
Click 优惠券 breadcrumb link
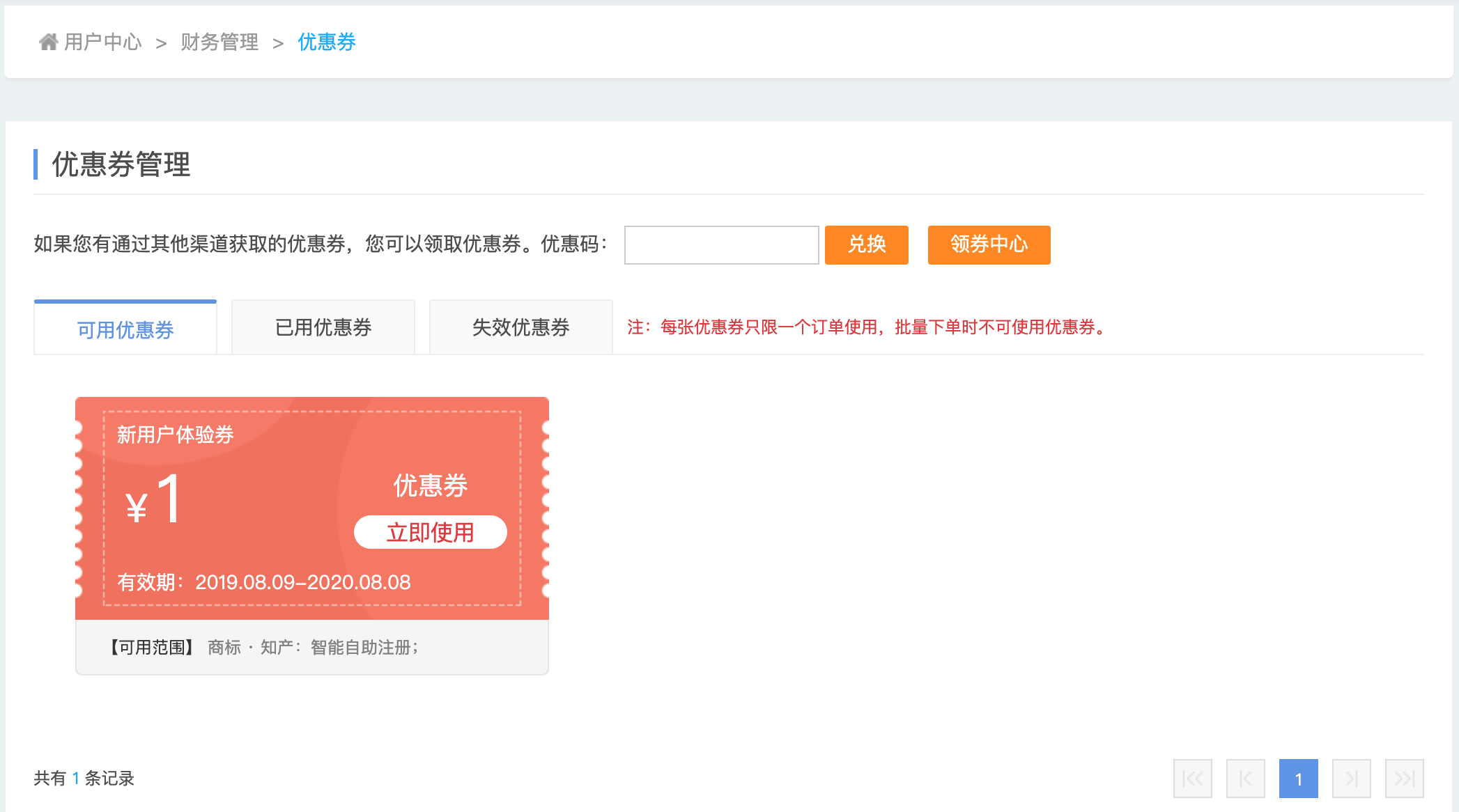coord(327,42)
